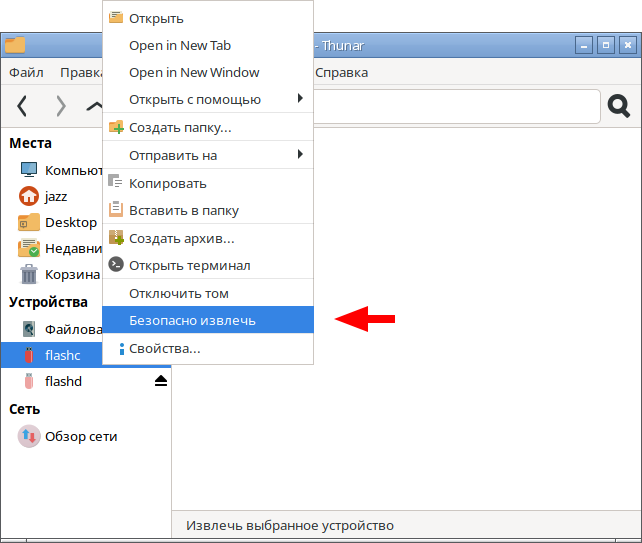Open the Файл menu
Screen dimensions: 642x543
[x=26, y=72]
